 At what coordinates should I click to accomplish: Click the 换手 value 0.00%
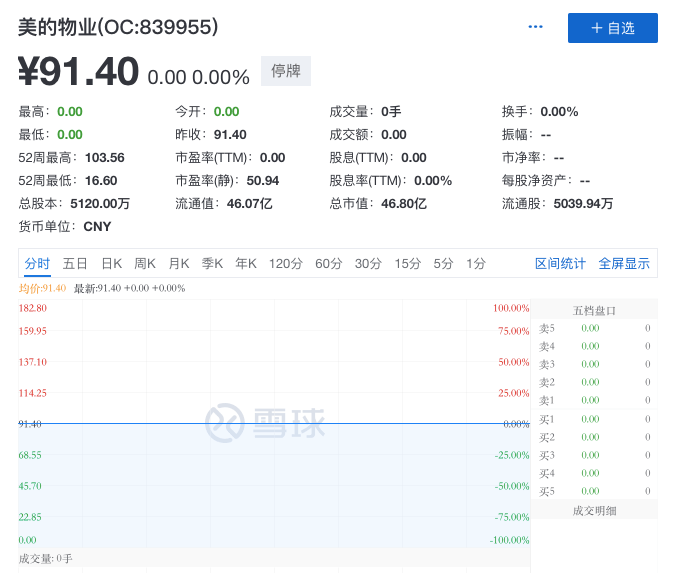click(559, 111)
